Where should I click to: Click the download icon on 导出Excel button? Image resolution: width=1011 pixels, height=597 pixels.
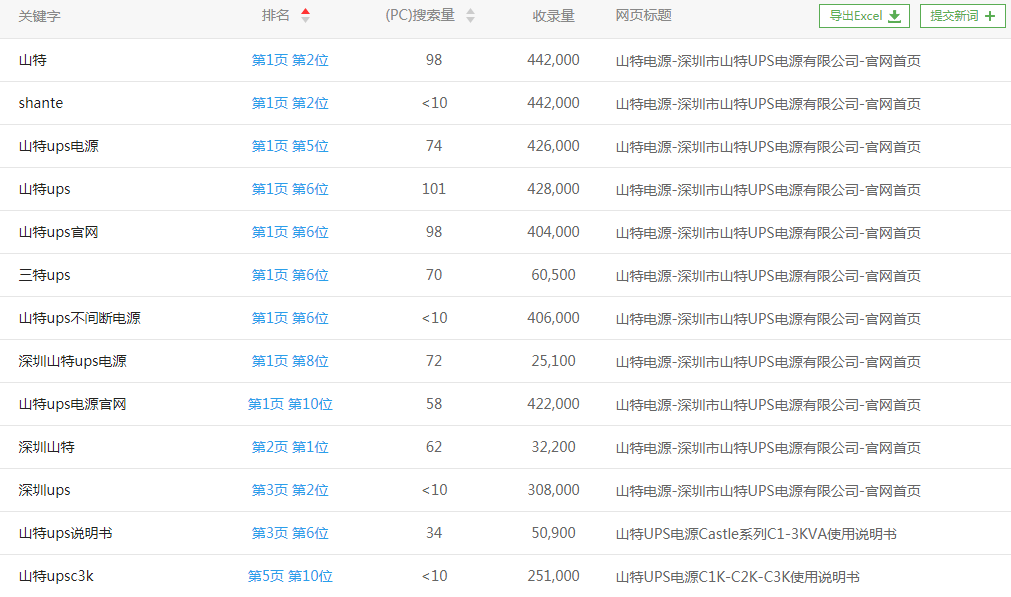tap(894, 16)
